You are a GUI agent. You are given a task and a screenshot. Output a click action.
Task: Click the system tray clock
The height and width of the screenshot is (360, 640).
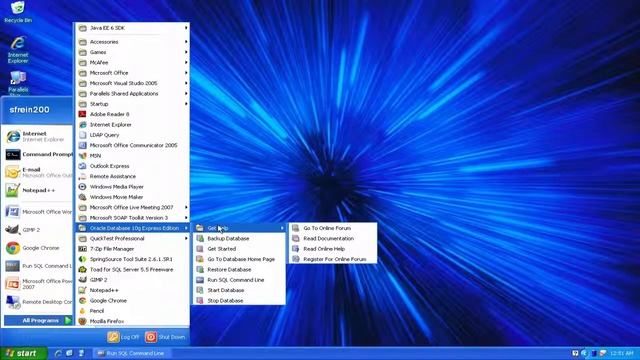[x=622, y=353]
